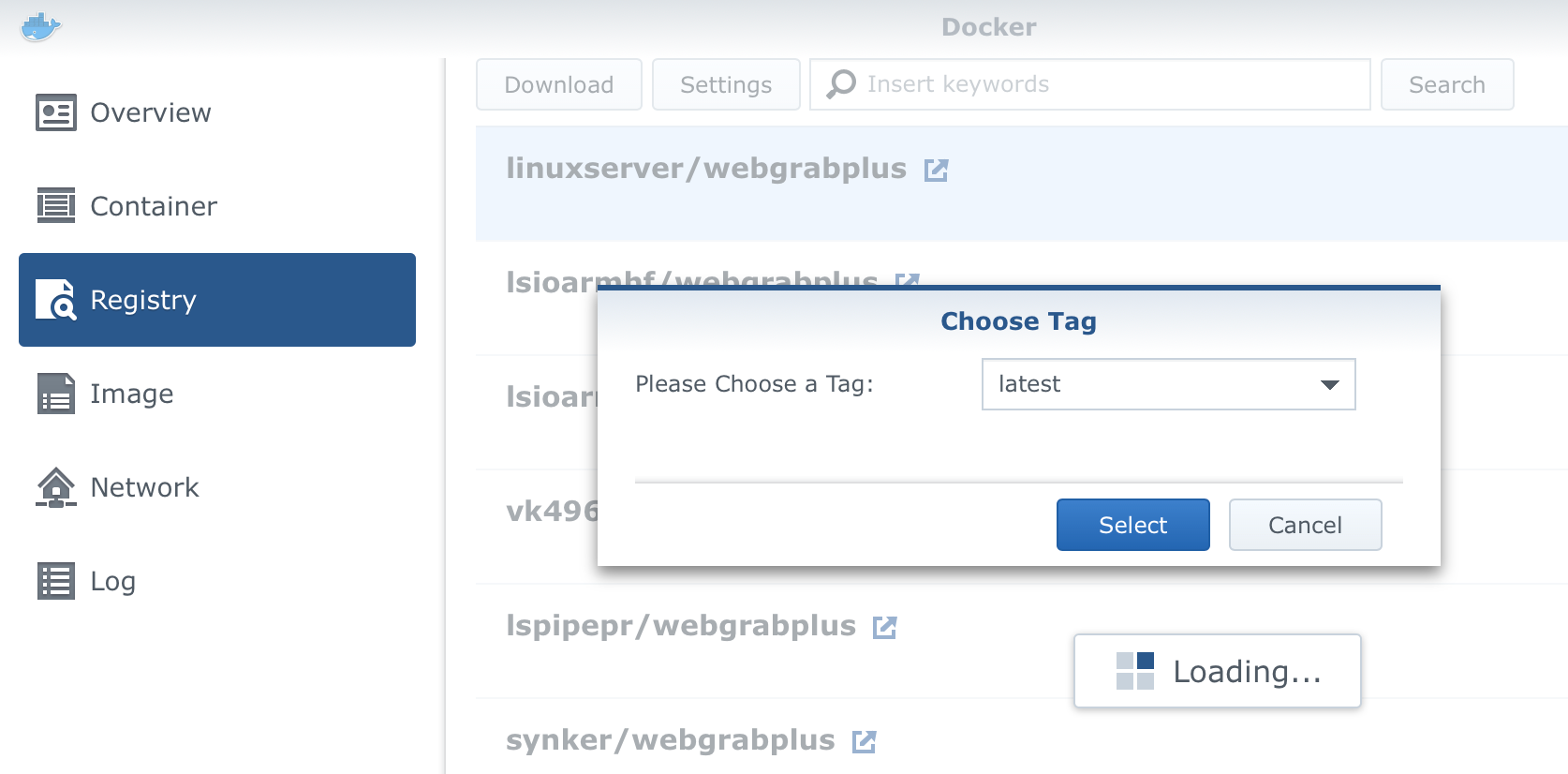Click the Docker whale logo icon

40,27
